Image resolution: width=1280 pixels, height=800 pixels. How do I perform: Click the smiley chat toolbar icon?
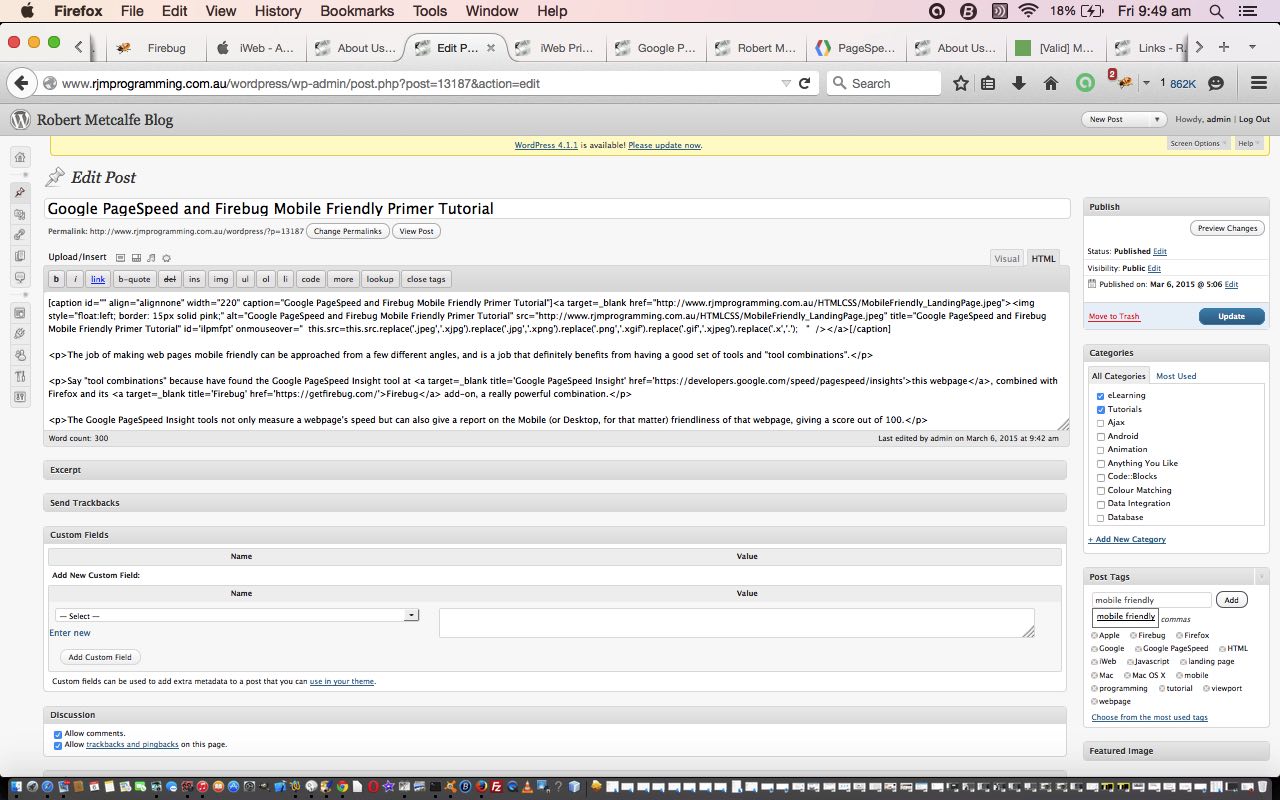coord(1216,83)
